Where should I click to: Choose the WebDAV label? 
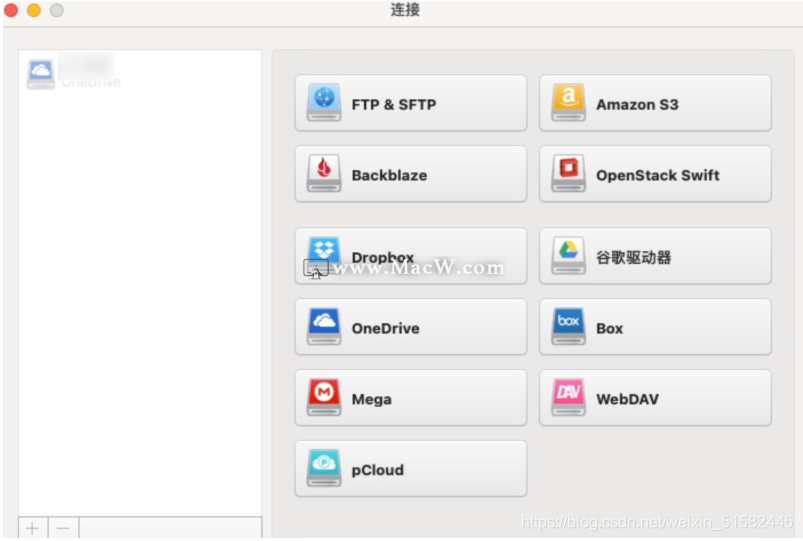pyautogui.click(x=627, y=399)
